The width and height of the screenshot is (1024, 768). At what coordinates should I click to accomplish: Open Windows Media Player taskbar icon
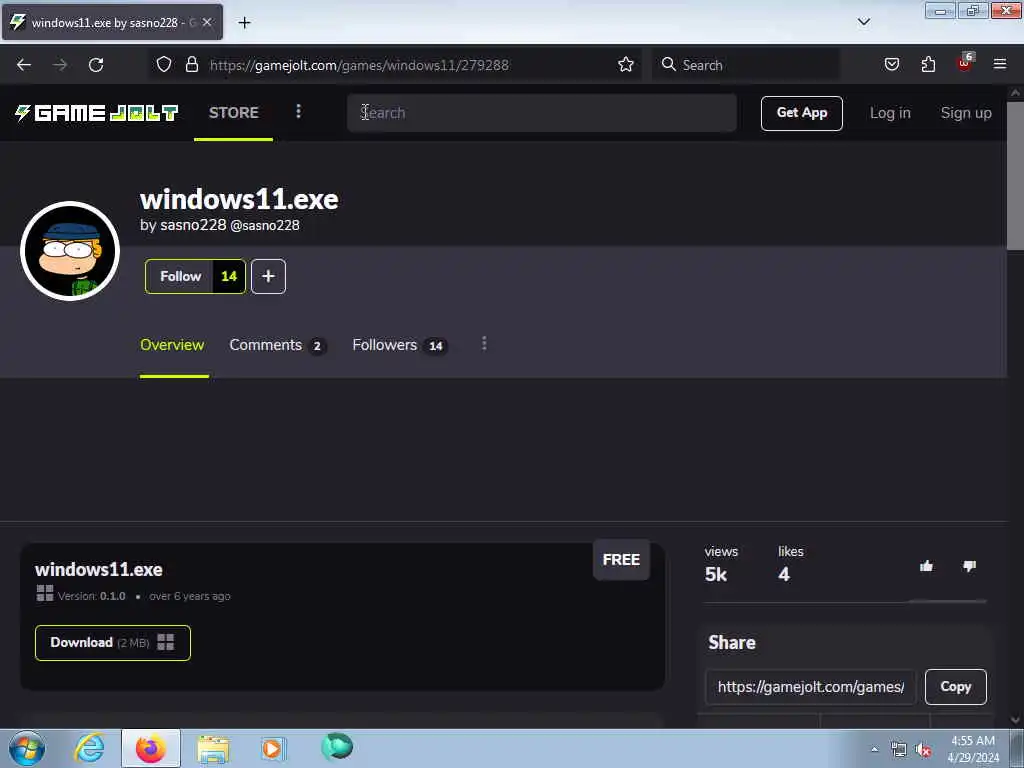272,748
